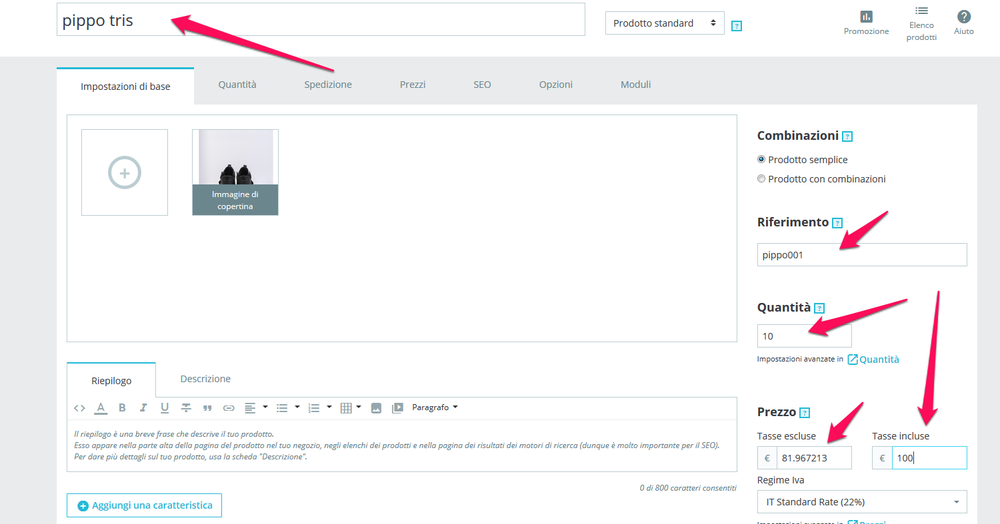
Task: Open the Prodotto standard dropdown
Action: (665, 23)
